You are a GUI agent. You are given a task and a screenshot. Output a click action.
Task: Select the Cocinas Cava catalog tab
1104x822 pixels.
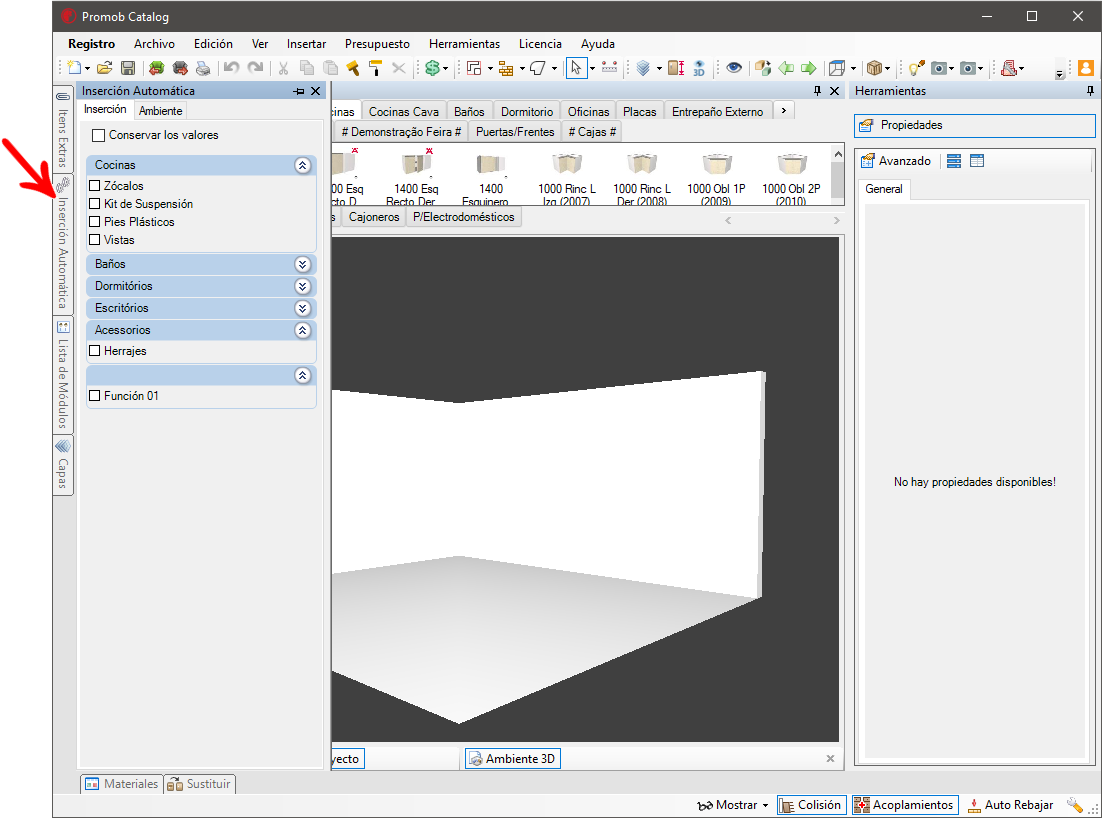click(x=403, y=111)
